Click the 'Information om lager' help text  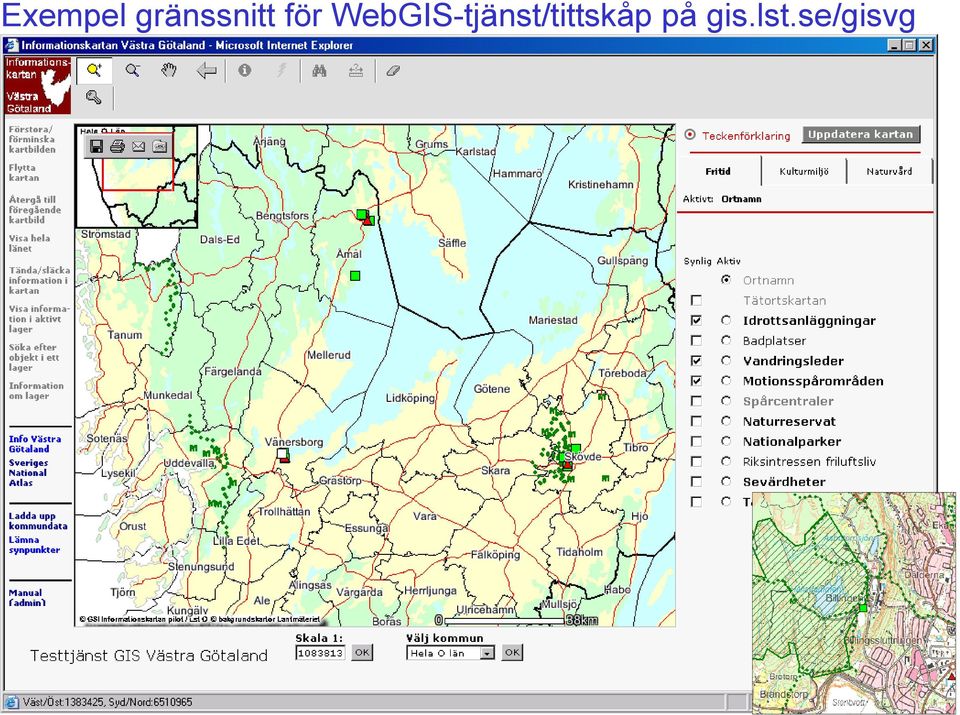36,391
